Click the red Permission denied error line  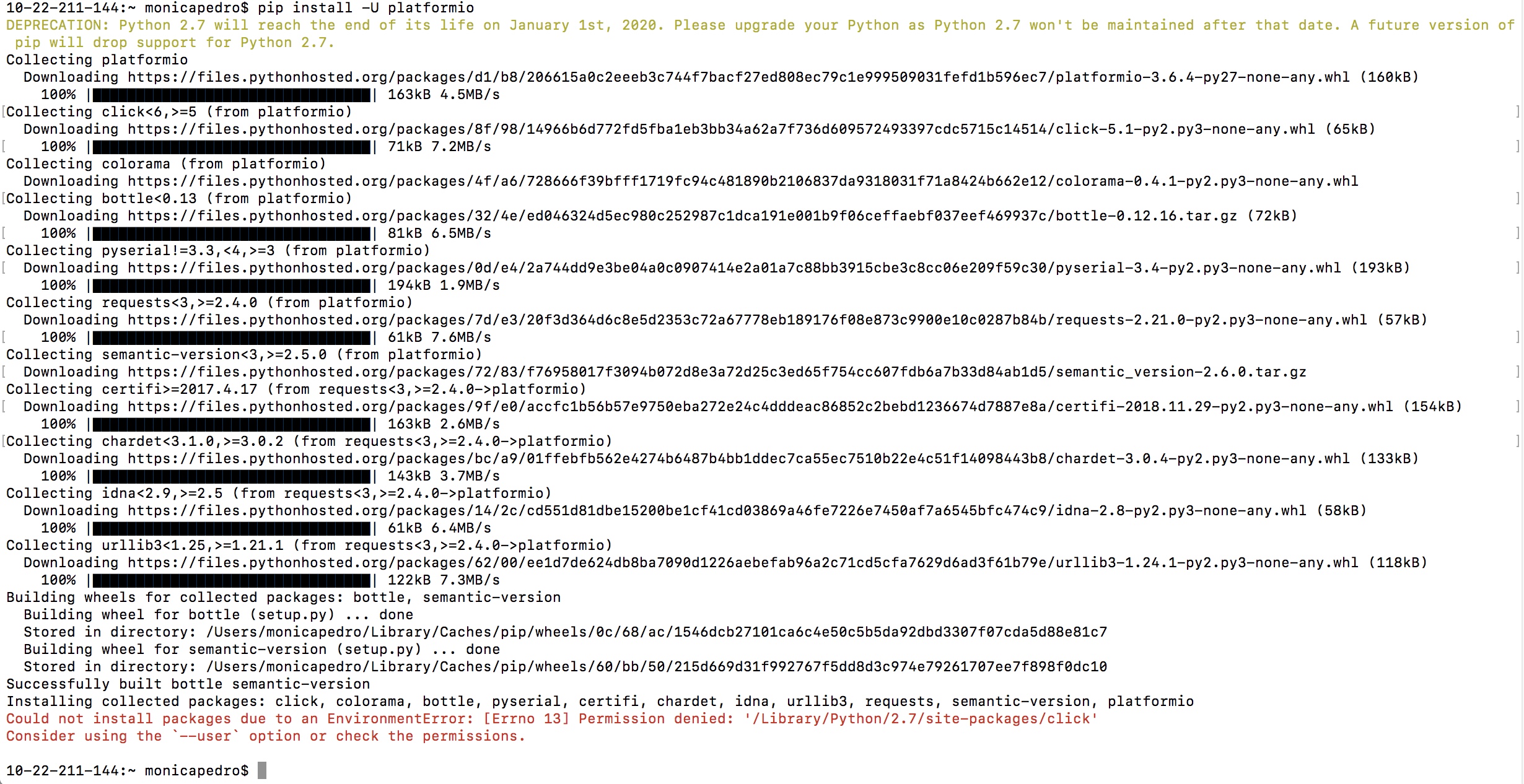click(552, 719)
